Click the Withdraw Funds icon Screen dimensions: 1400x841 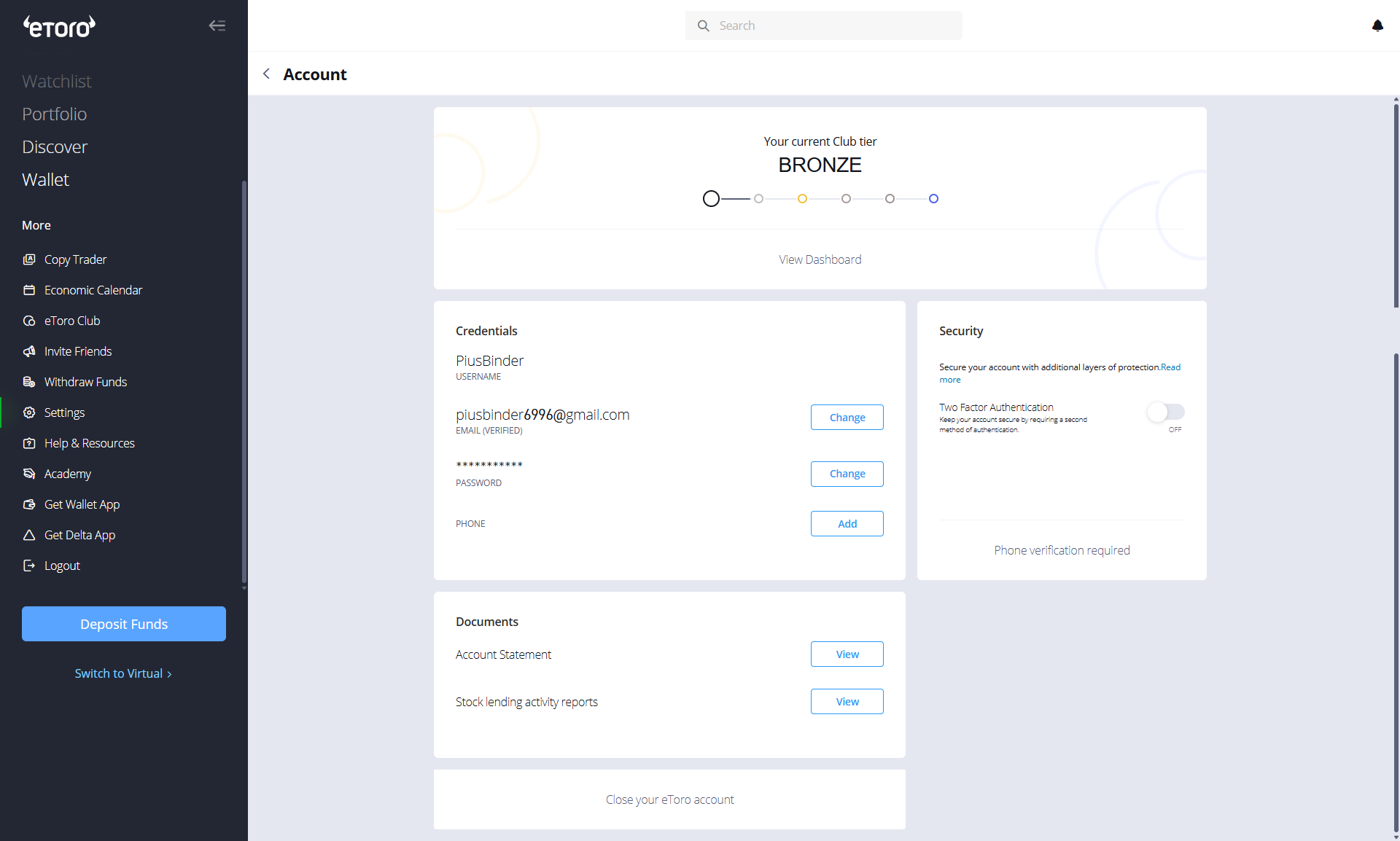pos(29,382)
